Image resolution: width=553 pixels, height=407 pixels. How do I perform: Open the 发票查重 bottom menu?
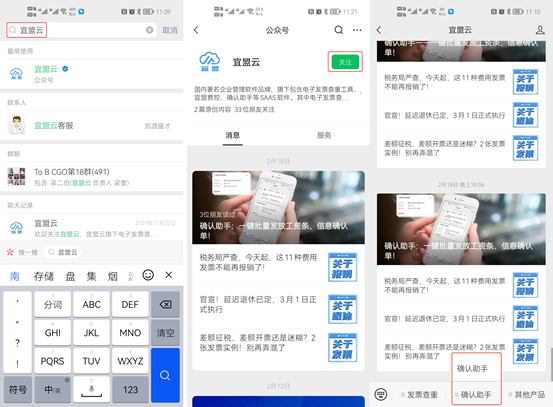[420, 395]
